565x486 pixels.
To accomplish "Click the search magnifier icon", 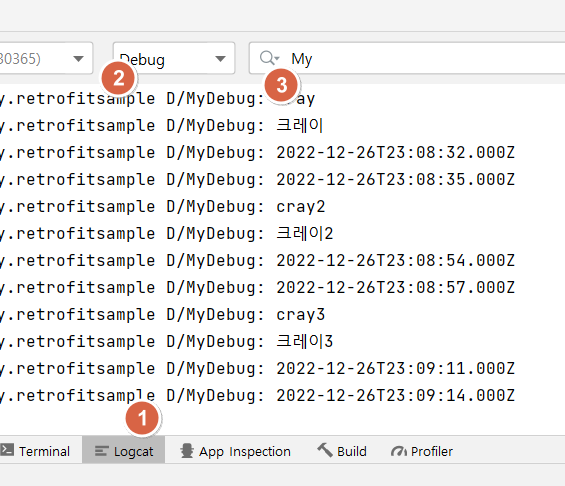I will click(269, 58).
